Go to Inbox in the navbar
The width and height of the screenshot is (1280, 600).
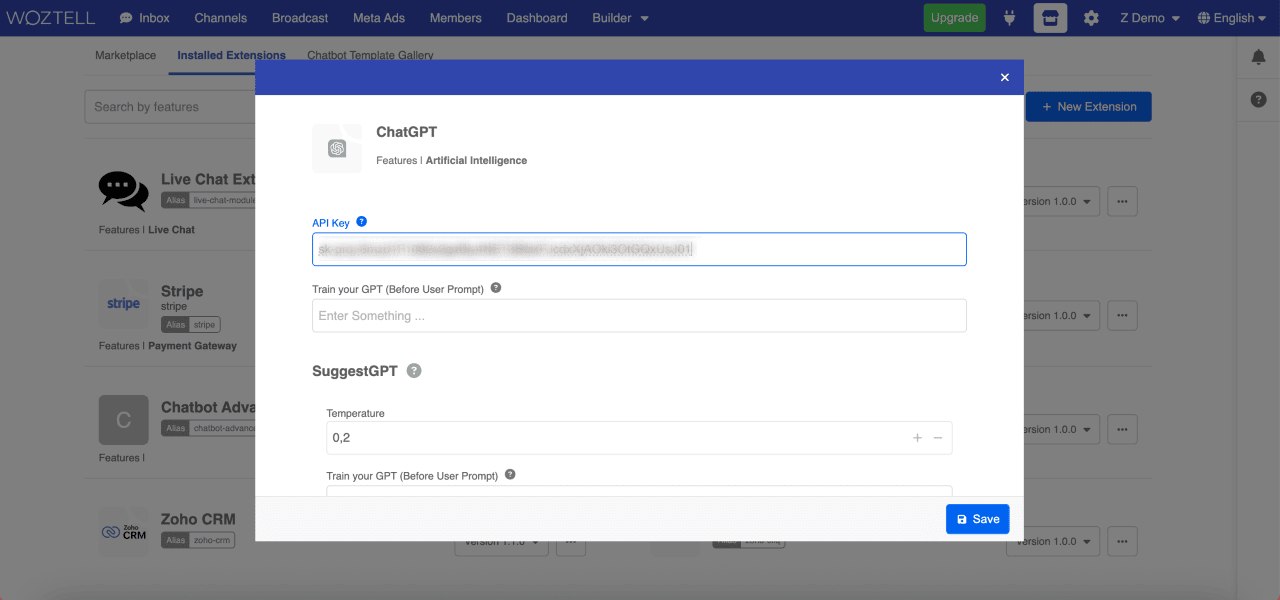click(145, 18)
